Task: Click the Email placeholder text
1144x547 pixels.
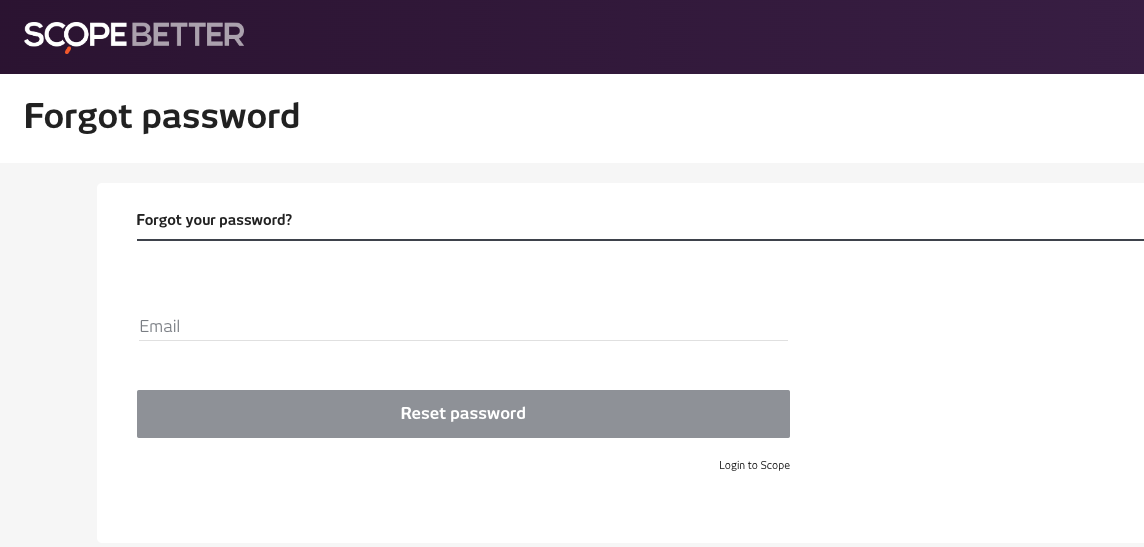Action: [160, 326]
